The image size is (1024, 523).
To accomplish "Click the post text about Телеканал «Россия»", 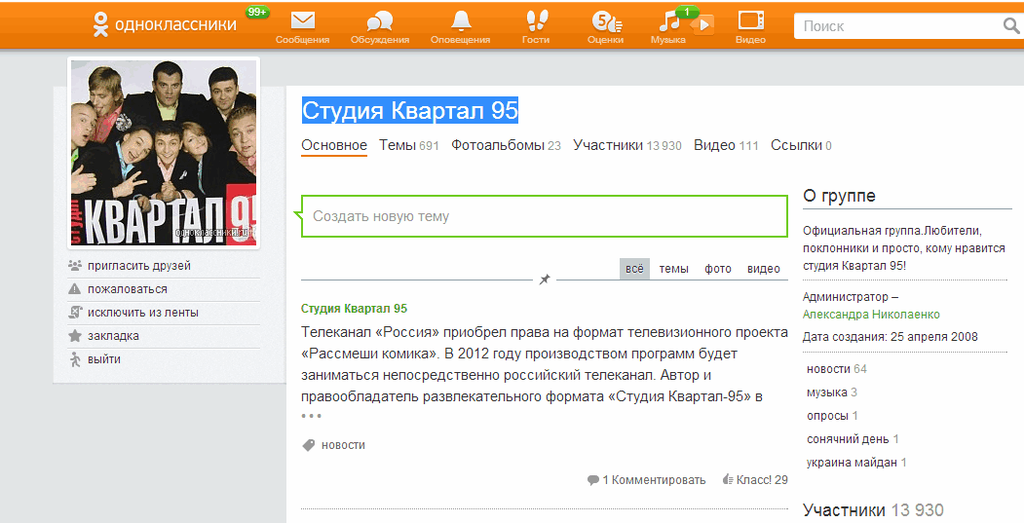I will pyautogui.click(x=544, y=364).
